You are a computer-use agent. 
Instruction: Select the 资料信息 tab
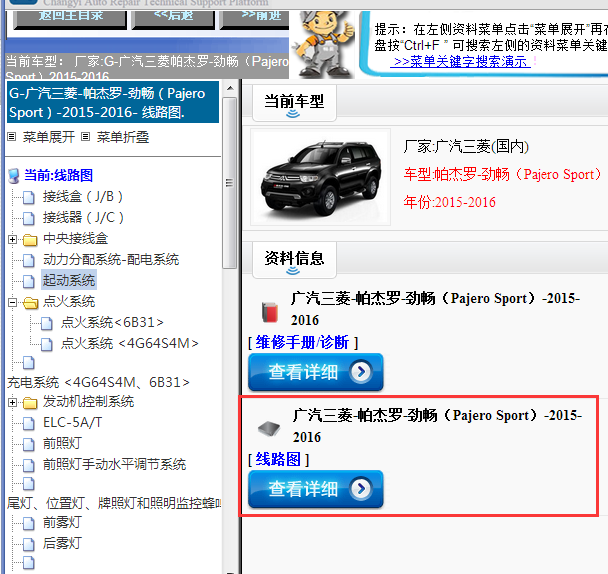(x=294, y=260)
